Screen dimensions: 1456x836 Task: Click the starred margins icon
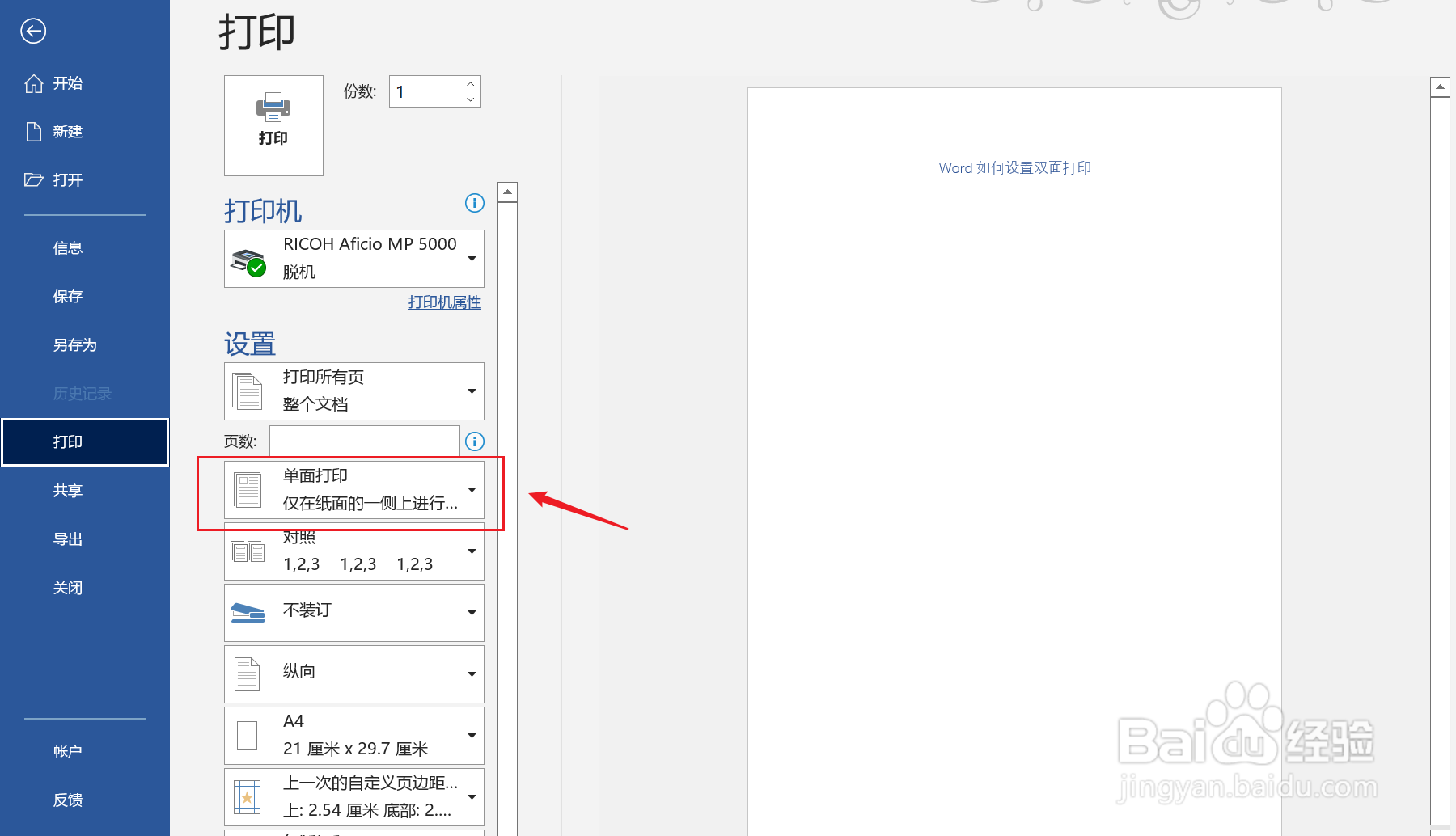tap(247, 797)
